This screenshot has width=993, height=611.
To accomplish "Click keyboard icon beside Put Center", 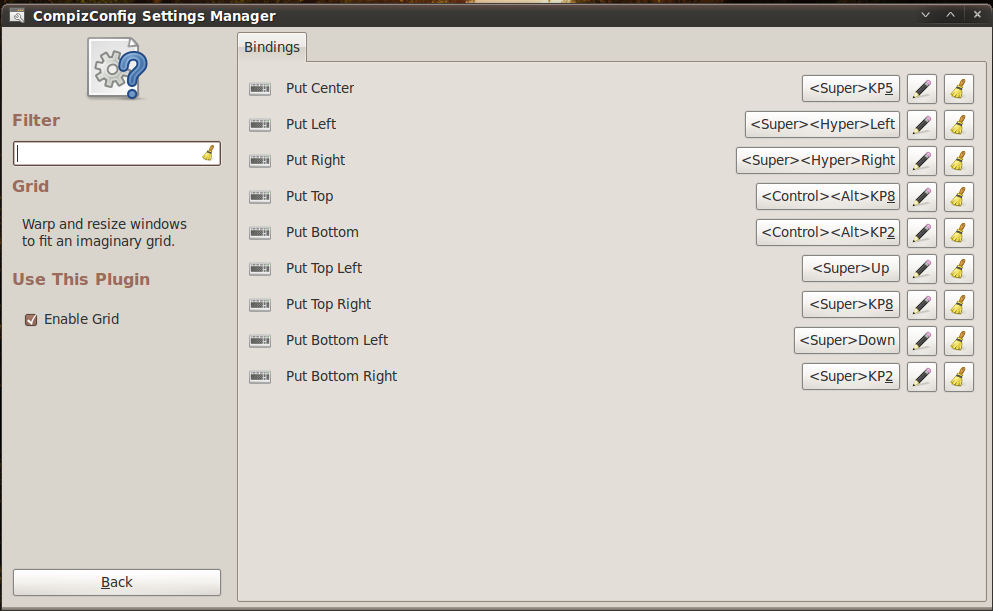I will 260,89.
